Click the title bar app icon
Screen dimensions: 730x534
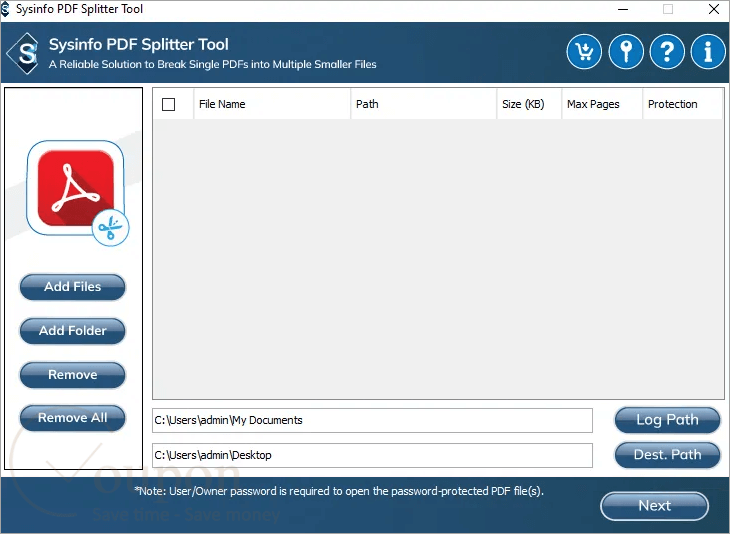(x=5, y=9)
